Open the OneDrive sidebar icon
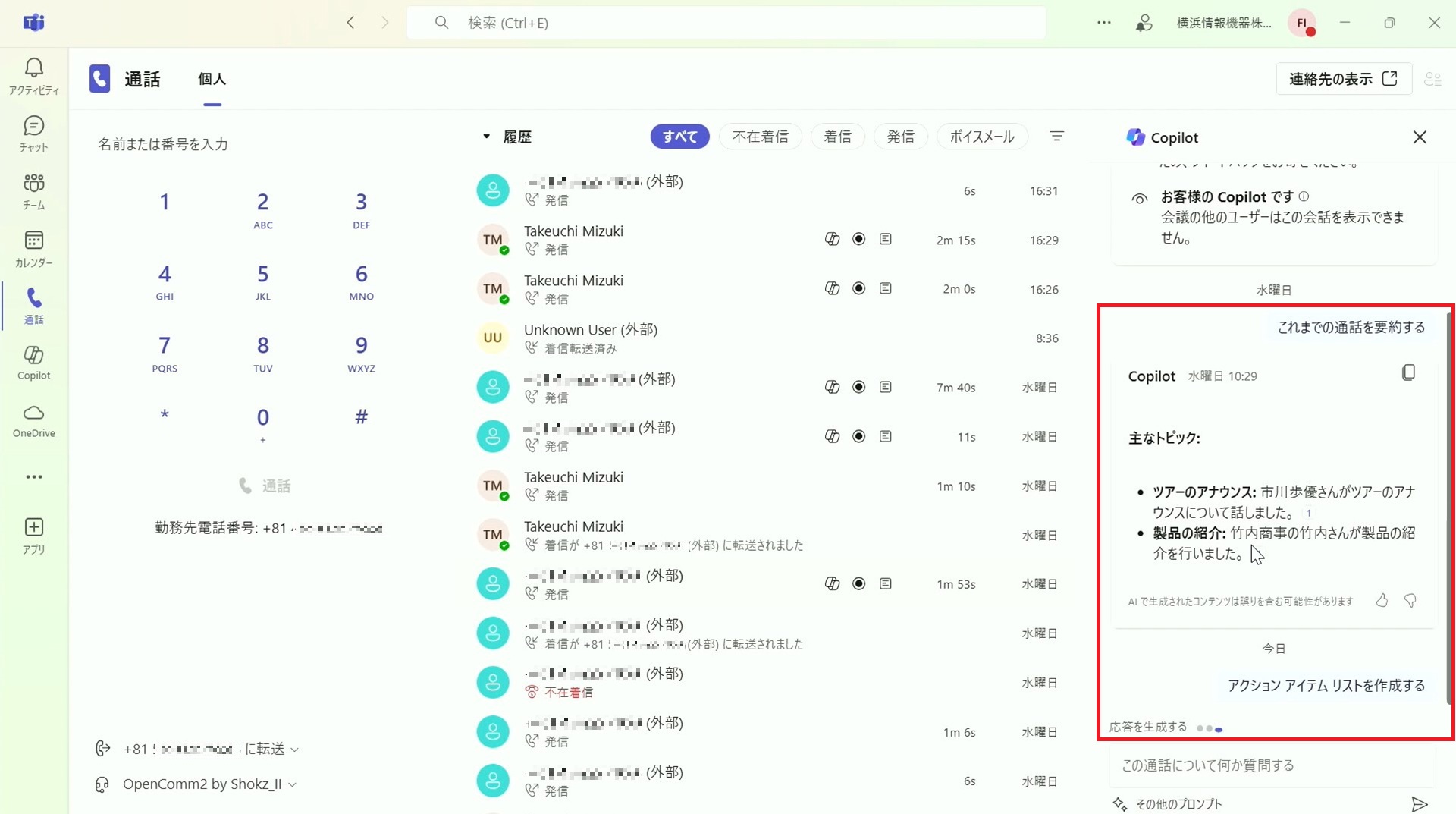 click(33, 421)
